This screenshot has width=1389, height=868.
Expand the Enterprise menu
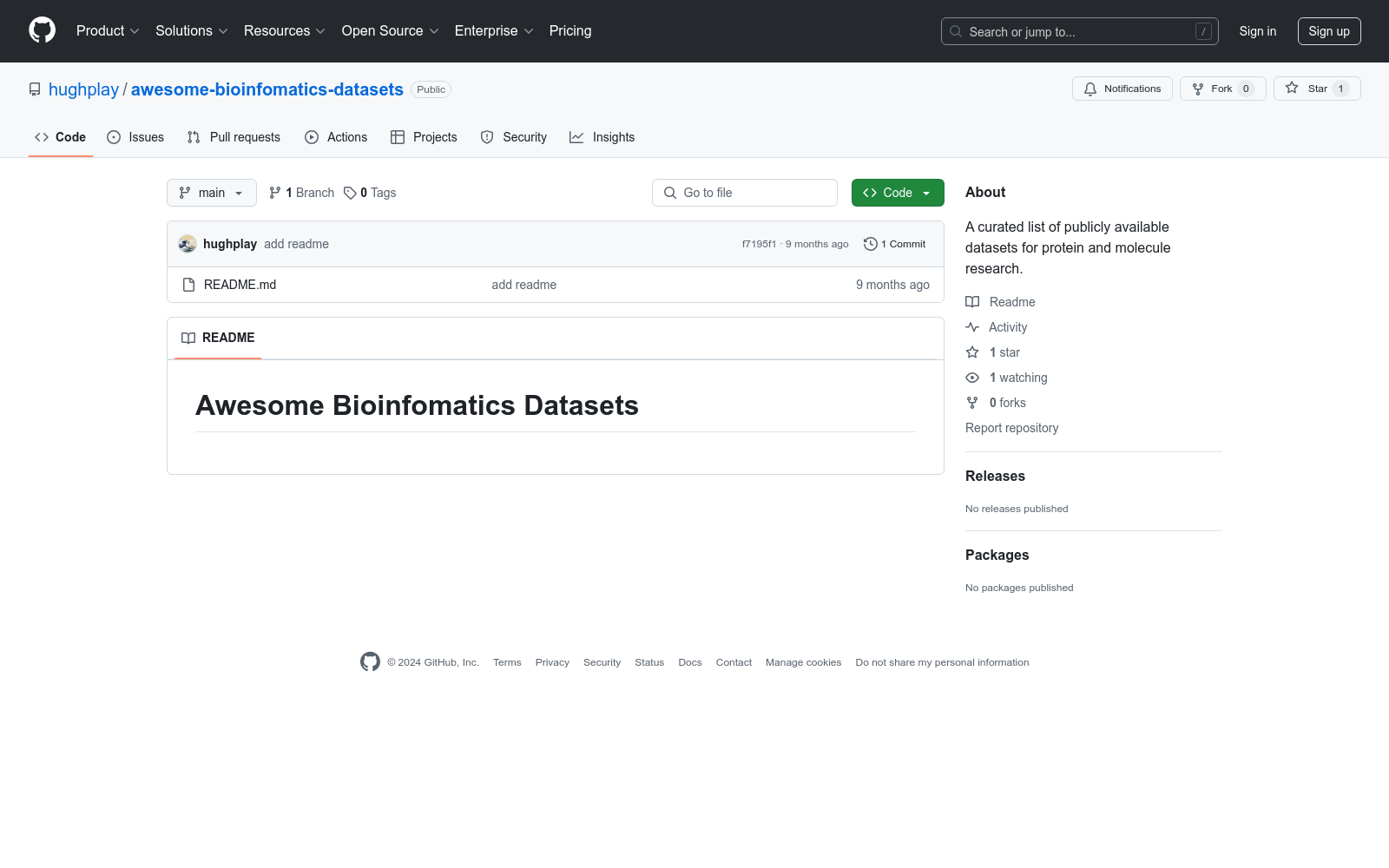point(494,30)
